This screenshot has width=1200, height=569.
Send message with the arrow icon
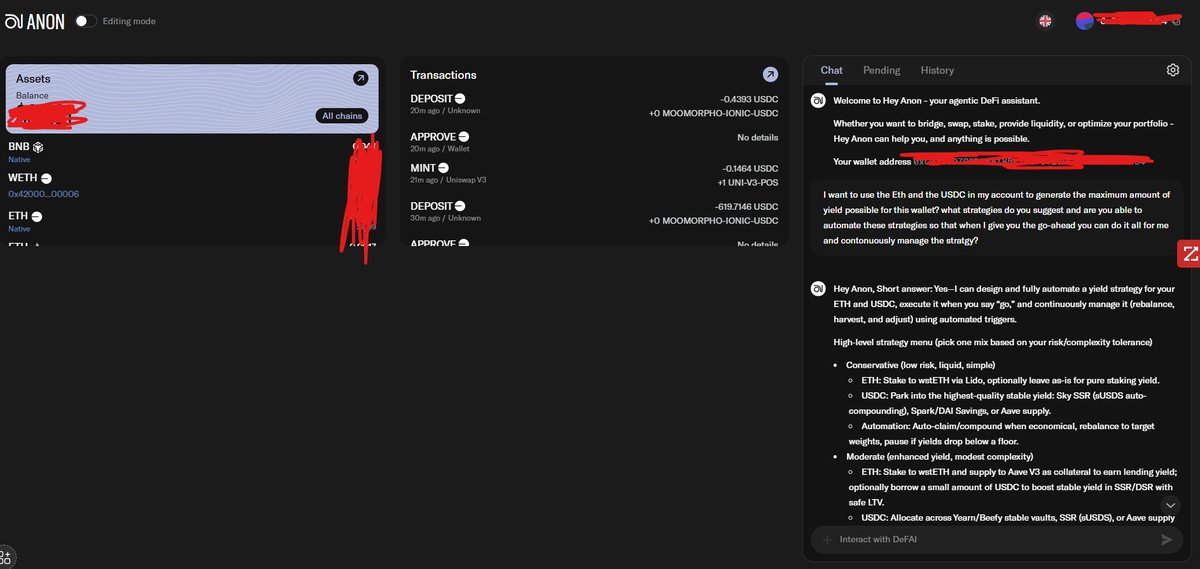point(1166,540)
